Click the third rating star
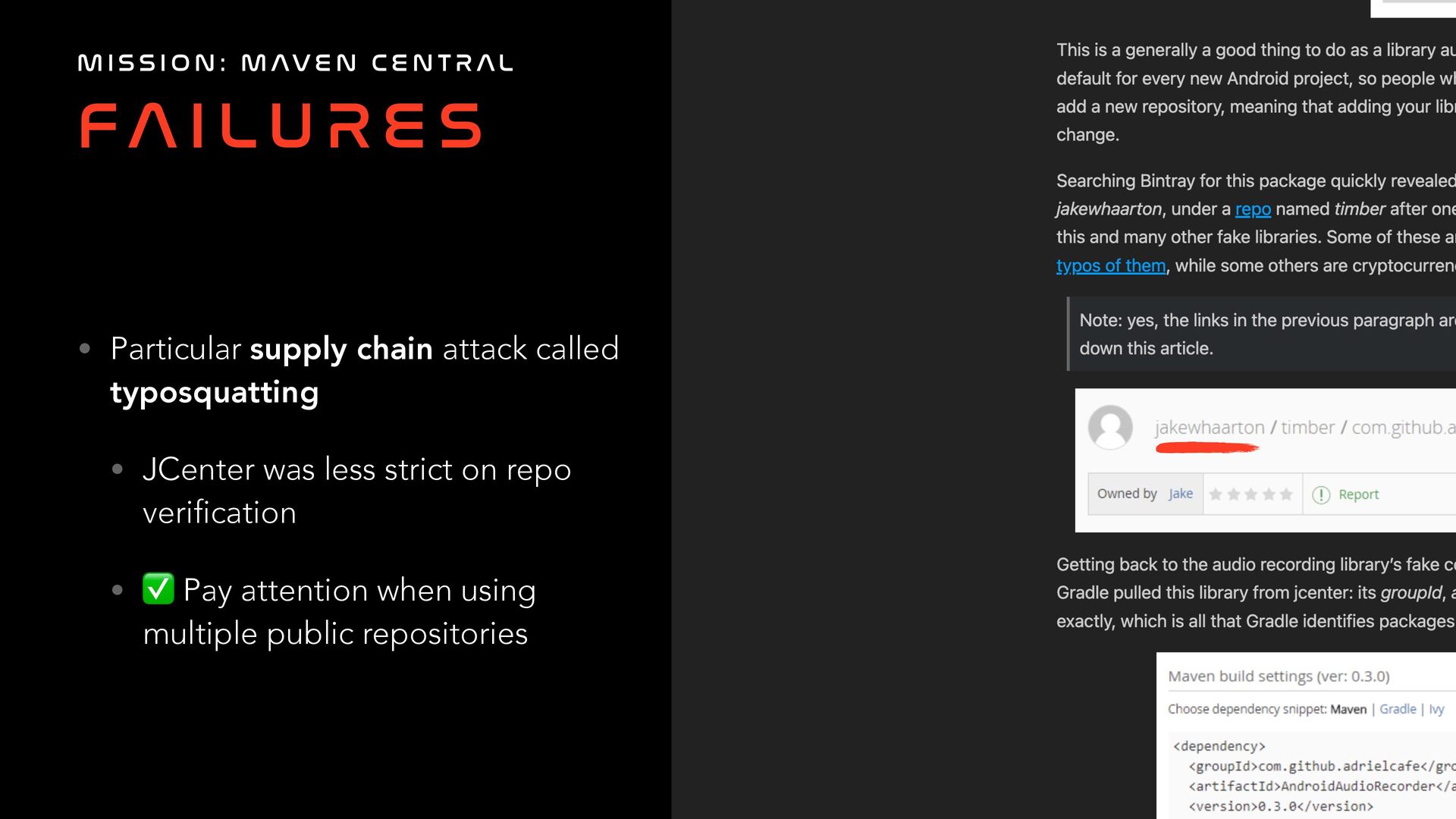 point(1251,494)
